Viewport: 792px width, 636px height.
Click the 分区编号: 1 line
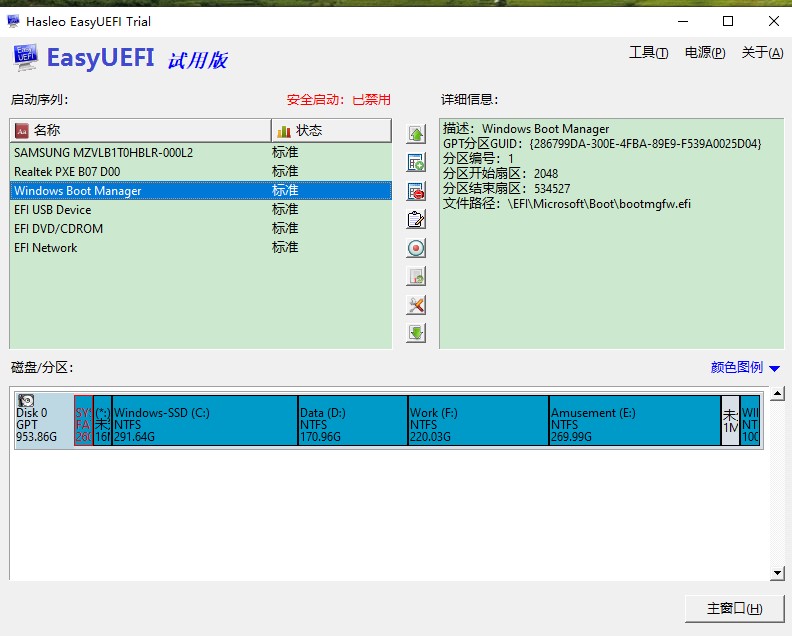click(x=478, y=159)
